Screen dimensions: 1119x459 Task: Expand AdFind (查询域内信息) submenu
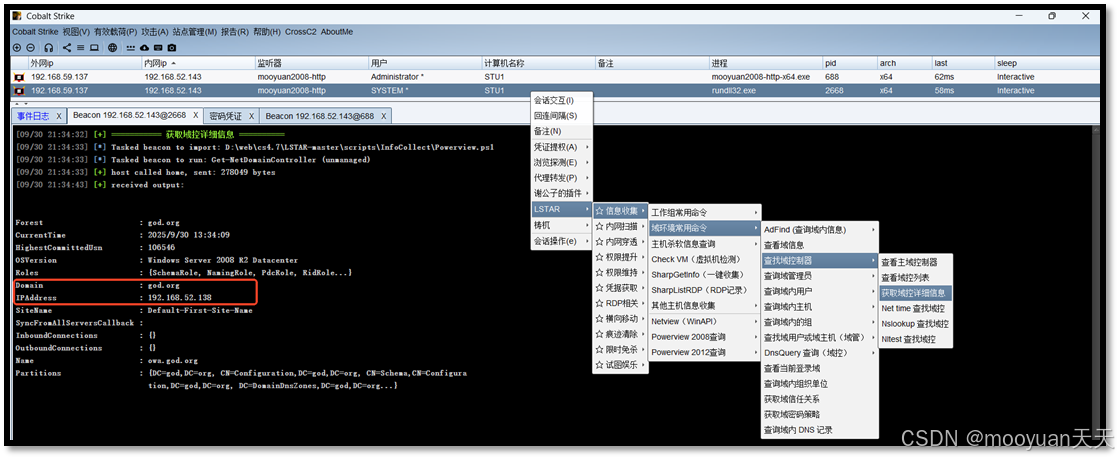[x=819, y=230]
